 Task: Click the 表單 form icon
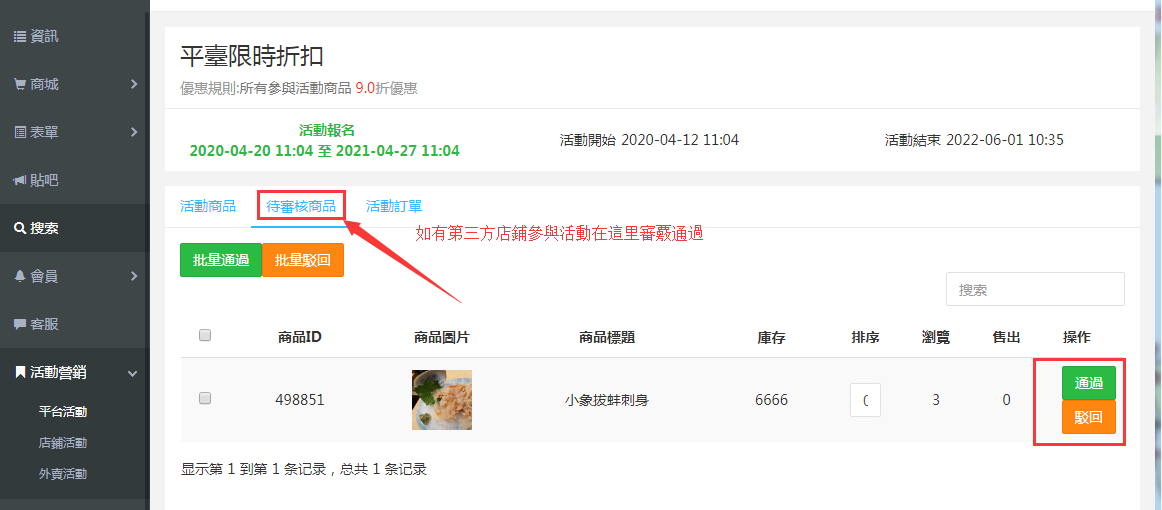click(x=20, y=133)
